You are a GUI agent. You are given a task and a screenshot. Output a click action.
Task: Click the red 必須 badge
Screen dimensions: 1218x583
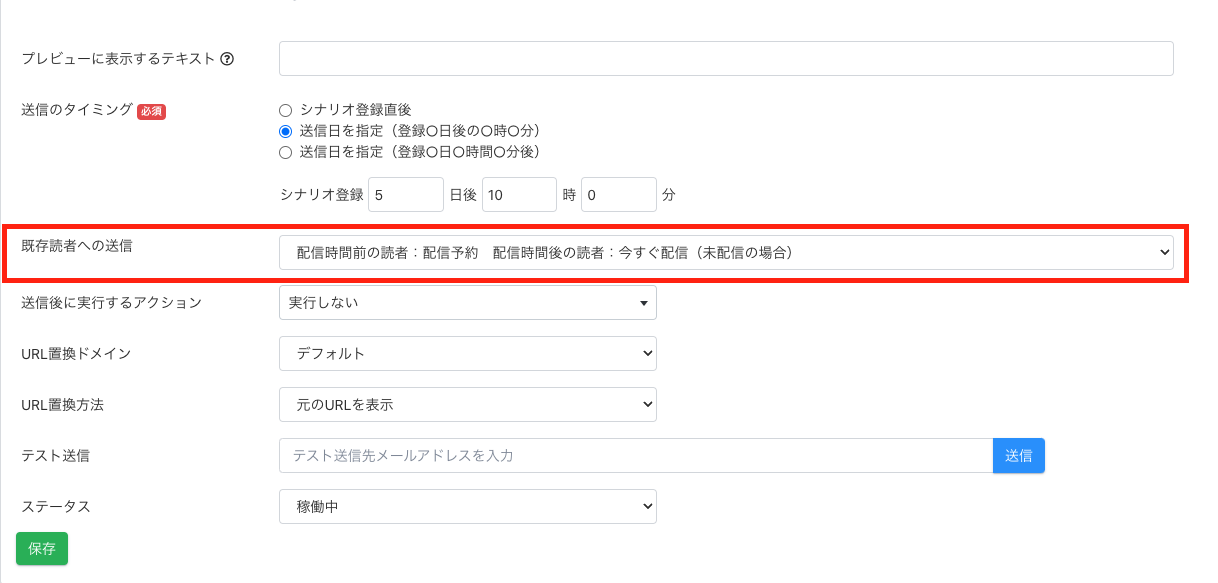pos(151,111)
